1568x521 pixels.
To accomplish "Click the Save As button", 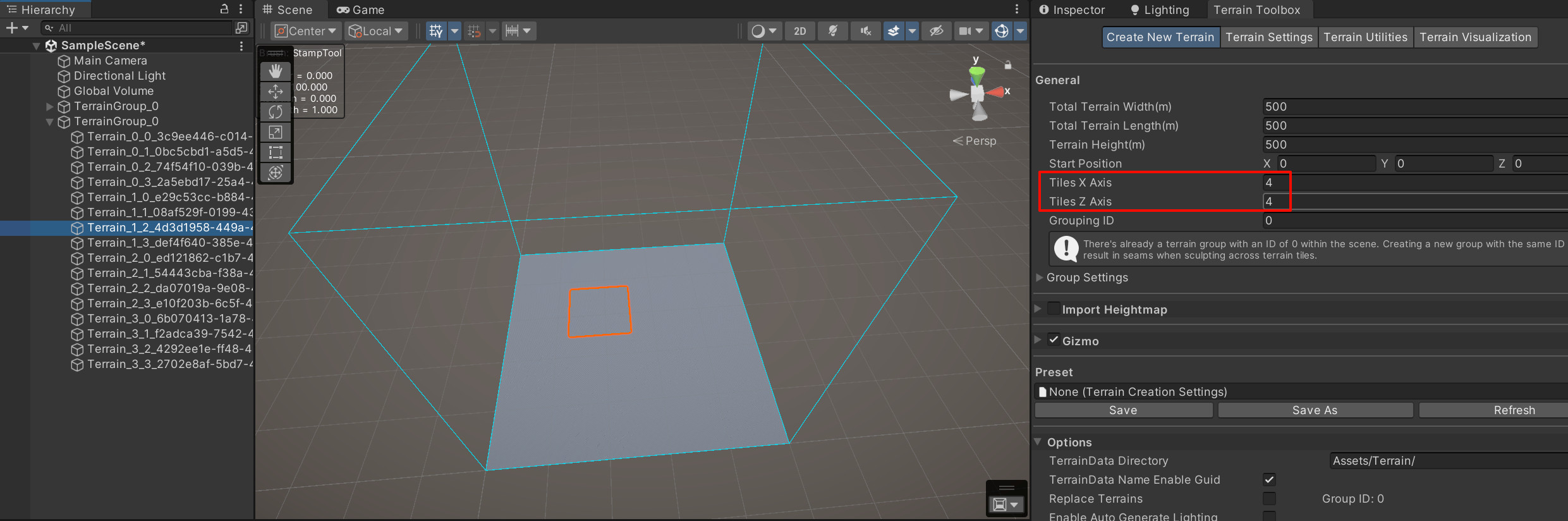I will coord(1315,410).
